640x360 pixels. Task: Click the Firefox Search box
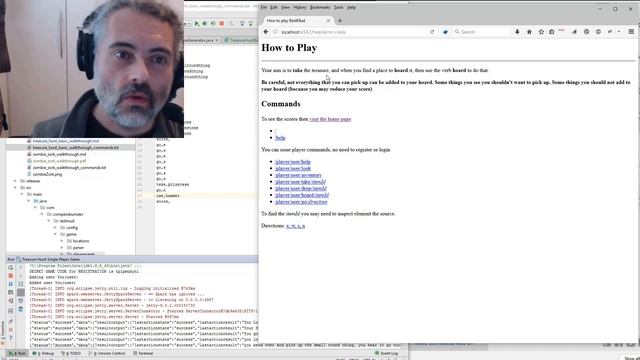pos(481,32)
